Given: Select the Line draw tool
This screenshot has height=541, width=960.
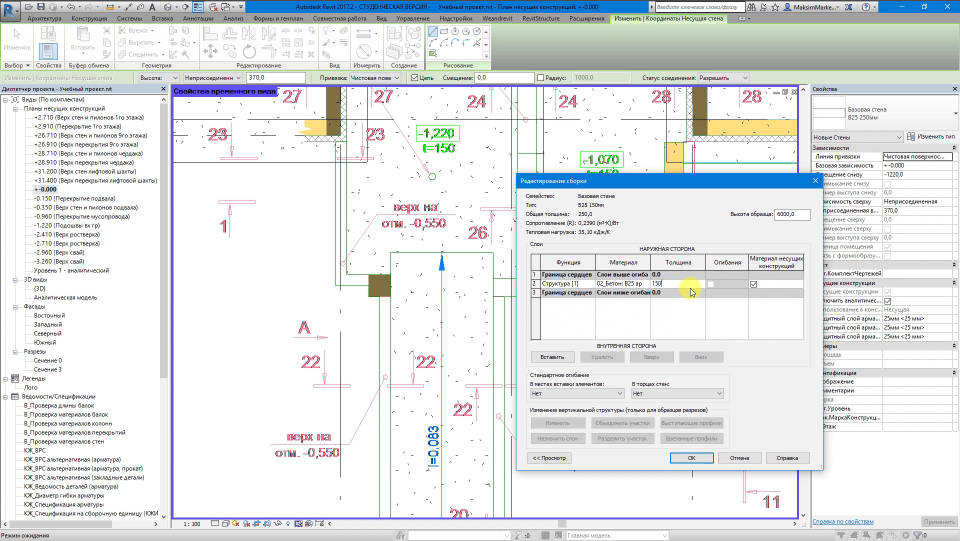Looking at the screenshot, I should pyautogui.click(x=433, y=31).
